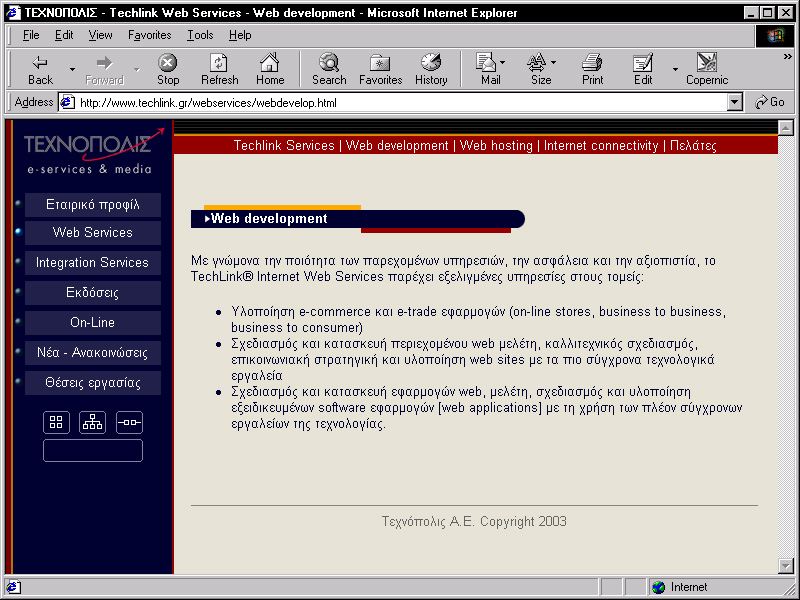The height and width of the screenshot is (600, 800).
Task: Open the Tools menu
Action: (x=200, y=35)
